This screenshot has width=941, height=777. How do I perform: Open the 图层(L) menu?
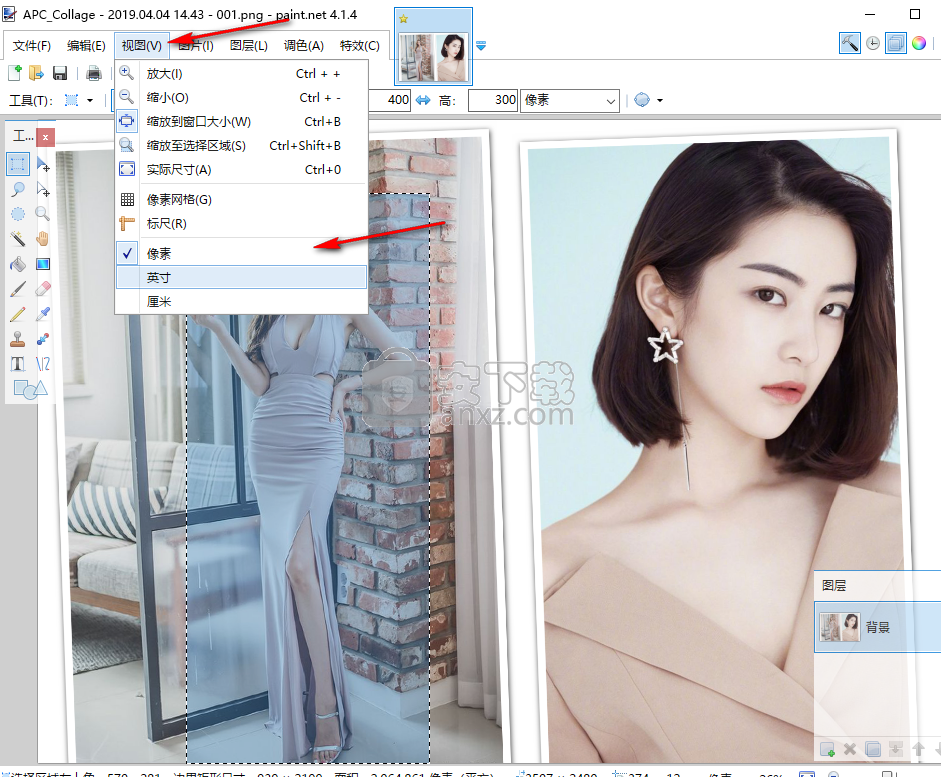(248, 46)
